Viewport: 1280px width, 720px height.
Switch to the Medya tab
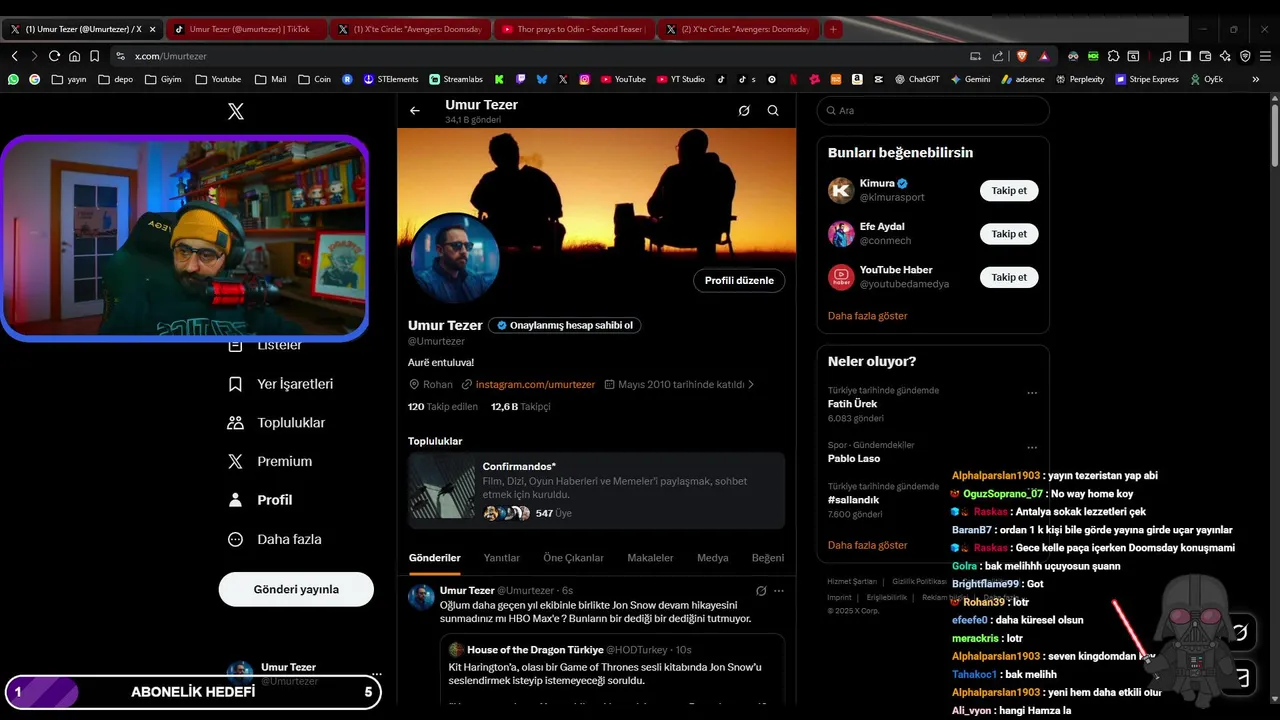click(x=713, y=558)
